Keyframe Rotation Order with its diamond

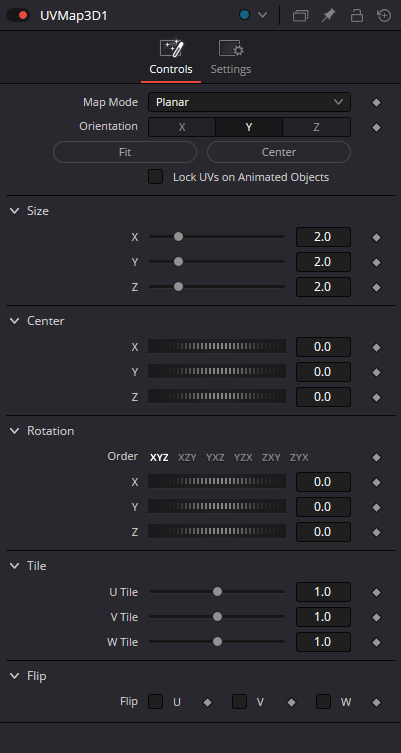click(377, 457)
